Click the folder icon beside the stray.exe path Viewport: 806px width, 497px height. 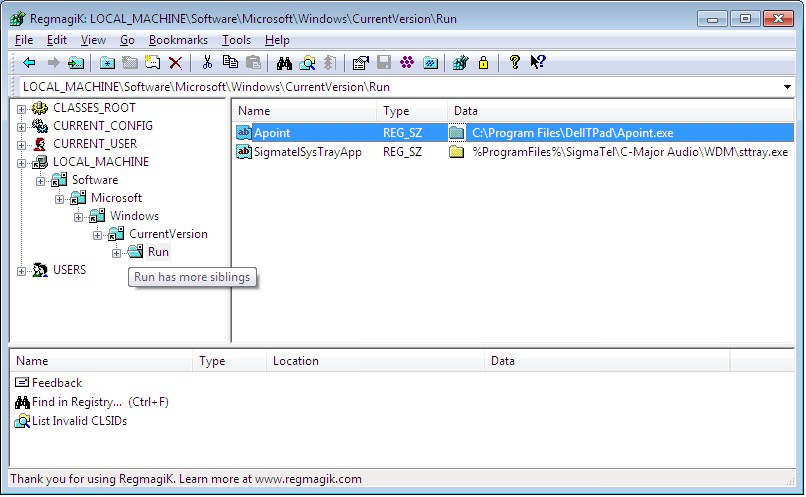pyautogui.click(x=456, y=152)
